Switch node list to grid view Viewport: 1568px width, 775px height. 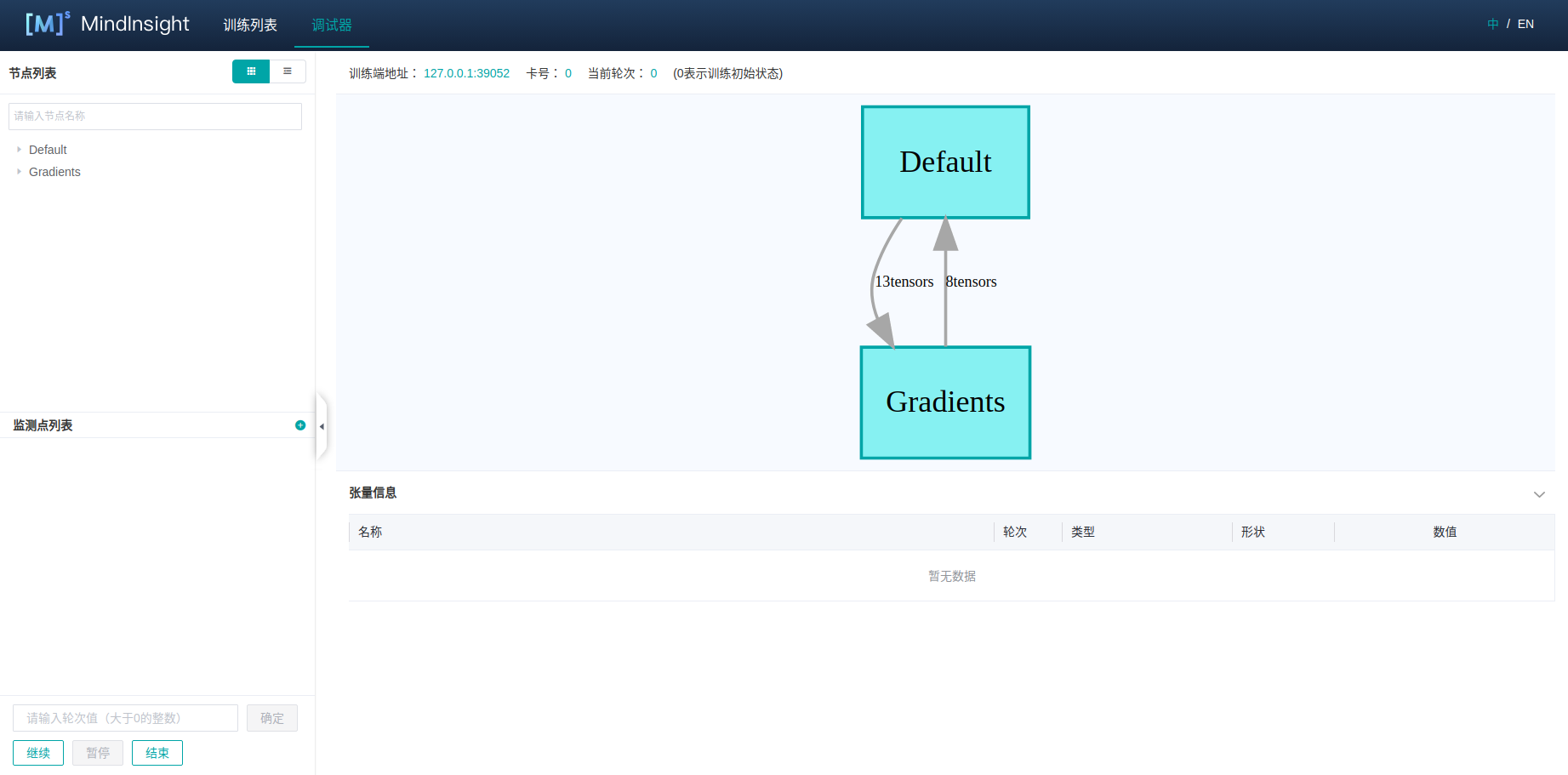251,71
